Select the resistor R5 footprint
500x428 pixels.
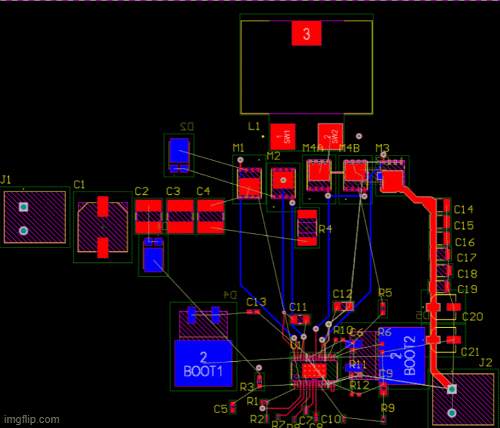pos(383,309)
